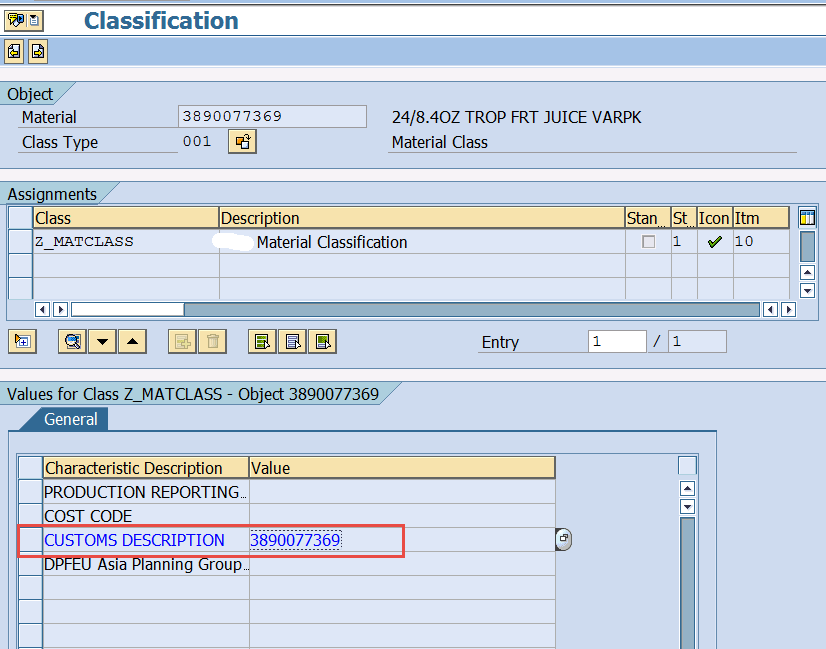
Task: Click the down arrow to move entry down
Action: point(101,341)
